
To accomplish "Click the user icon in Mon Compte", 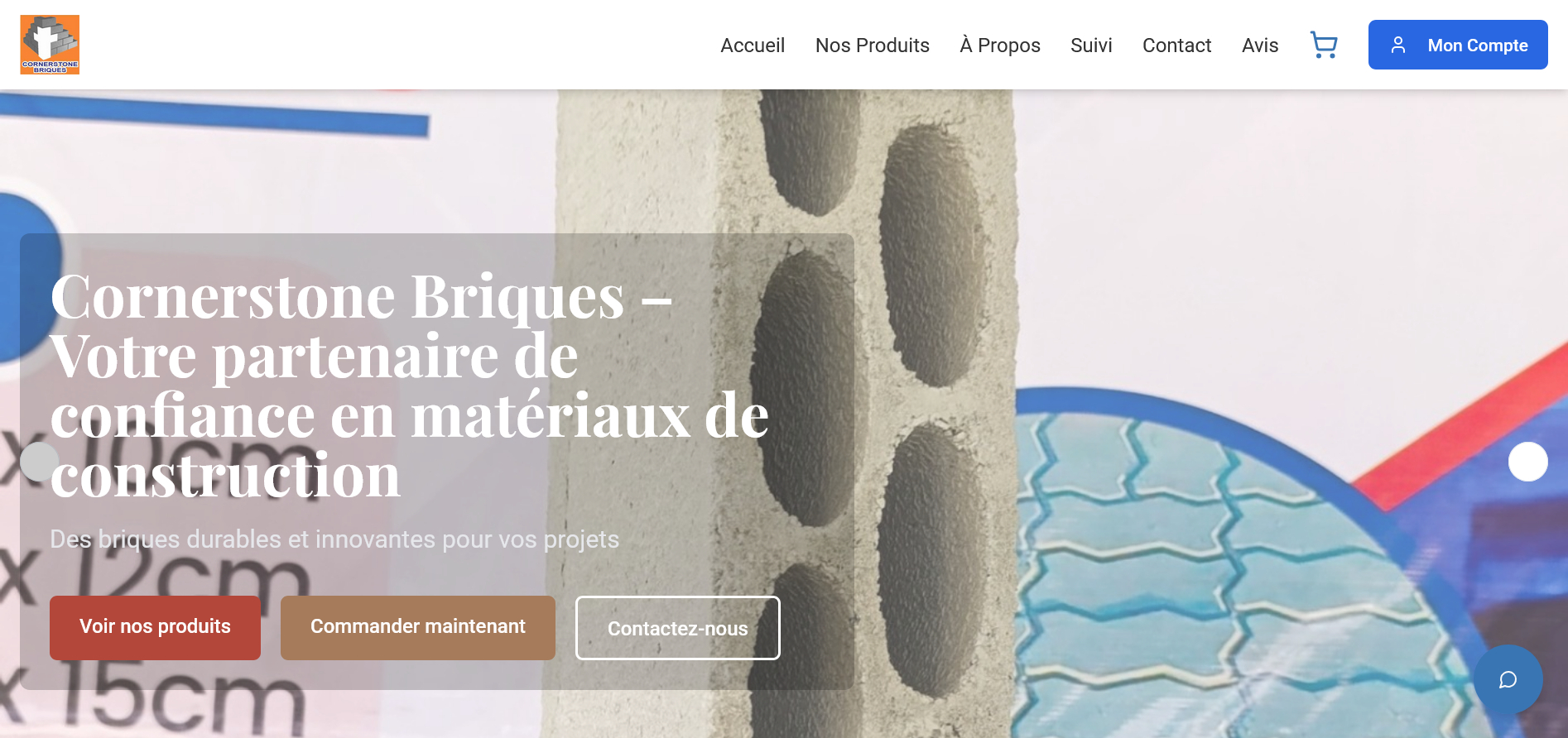I will (x=1398, y=45).
